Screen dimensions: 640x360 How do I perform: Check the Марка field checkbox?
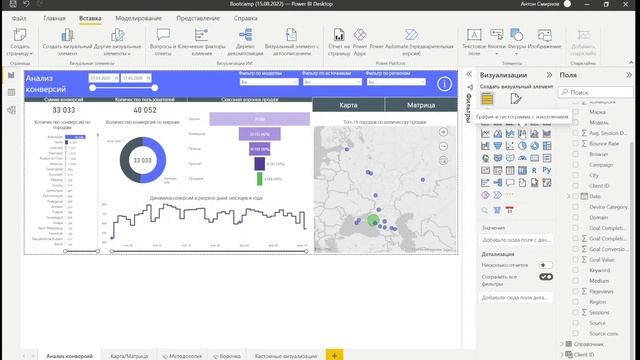[x=576, y=112]
